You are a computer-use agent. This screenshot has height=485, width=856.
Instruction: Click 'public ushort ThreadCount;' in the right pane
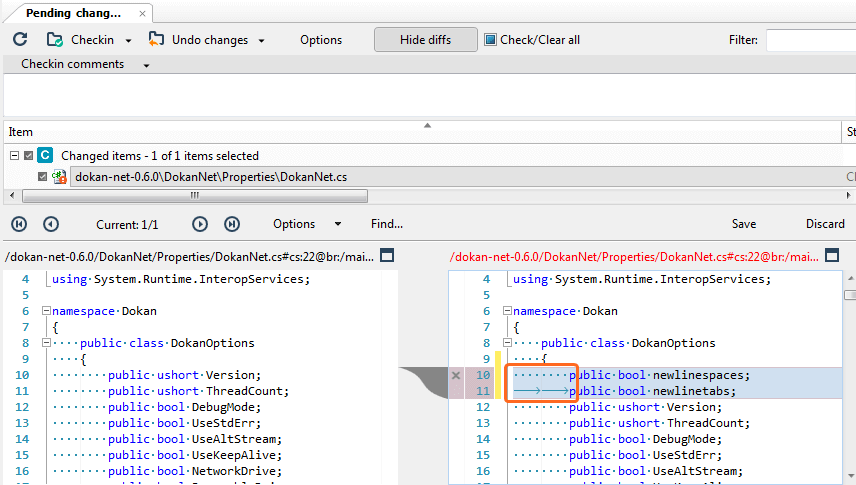click(659, 423)
